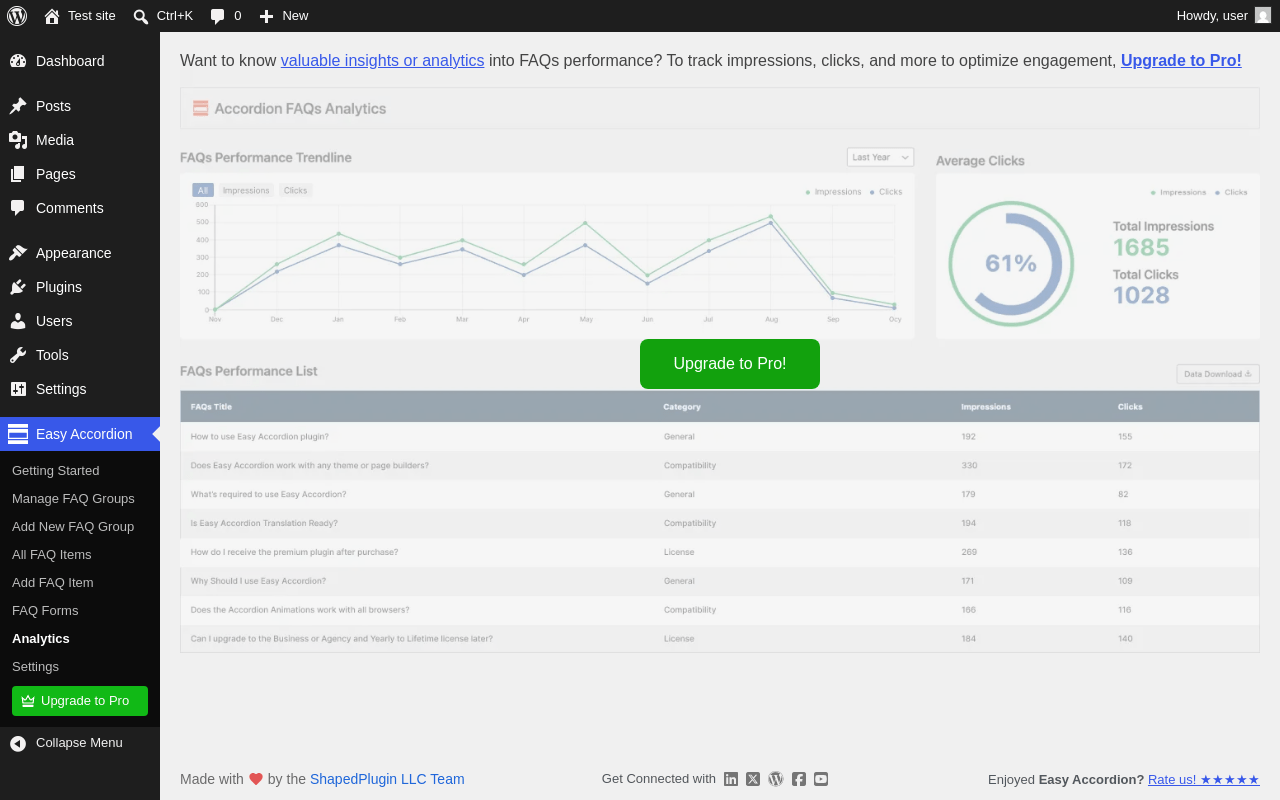Click the Category column header
This screenshot has width=1280, height=800.
click(x=682, y=407)
